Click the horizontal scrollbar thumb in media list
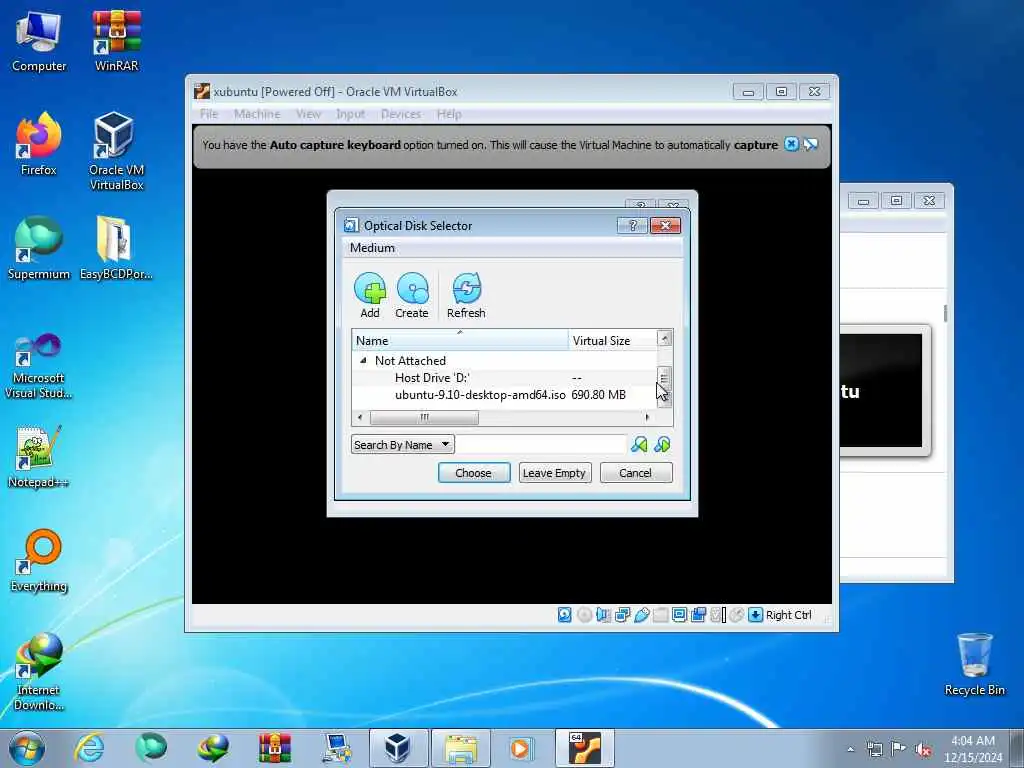The image size is (1024, 768). [424, 417]
